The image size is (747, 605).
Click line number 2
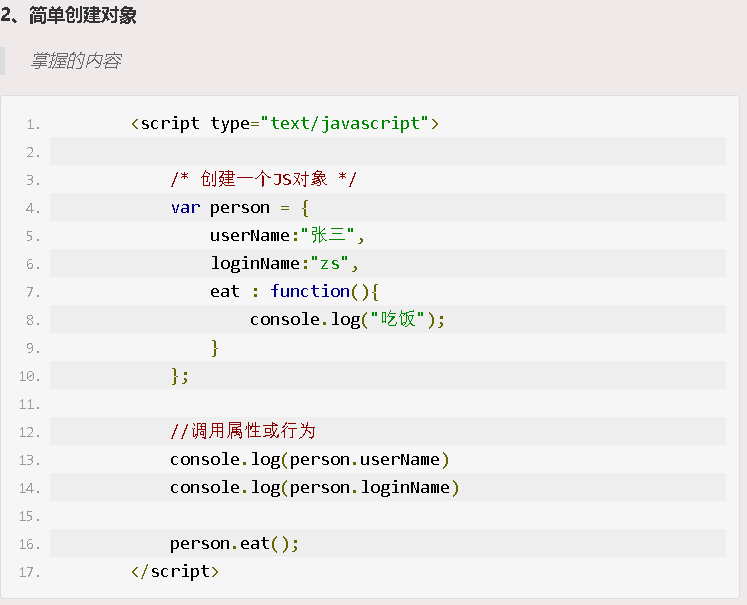point(33,153)
